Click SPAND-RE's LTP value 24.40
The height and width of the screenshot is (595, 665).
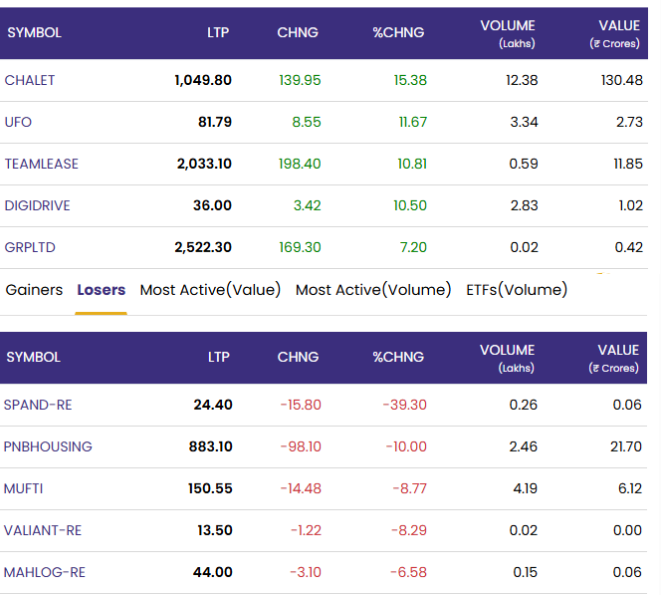tap(213, 405)
